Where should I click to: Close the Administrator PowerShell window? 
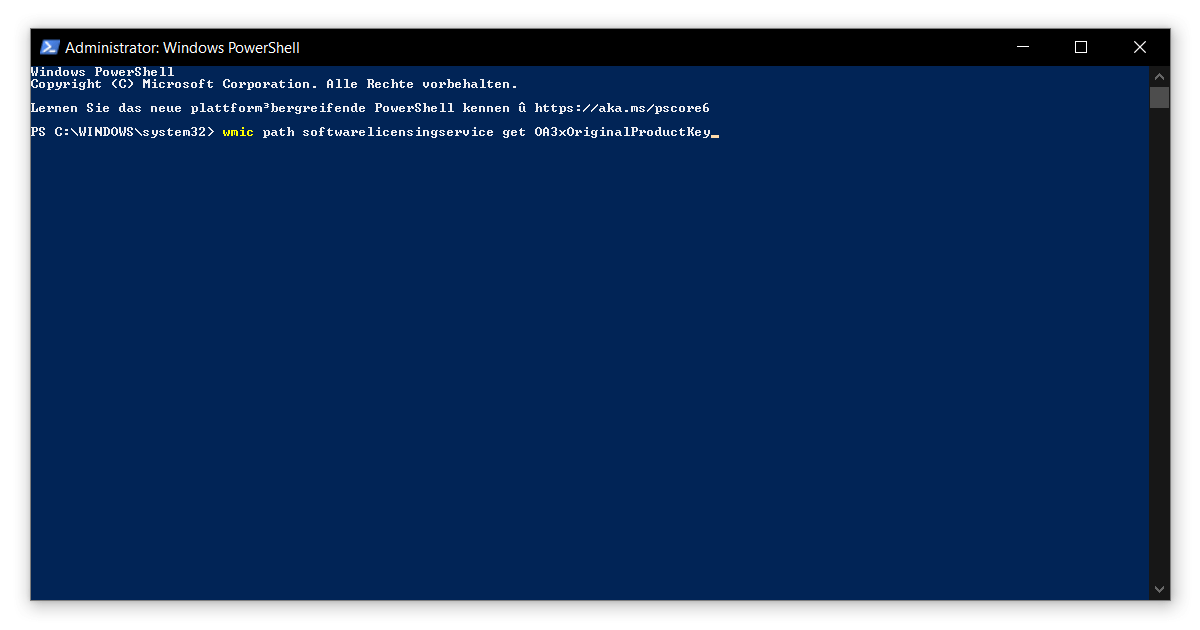(1140, 47)
